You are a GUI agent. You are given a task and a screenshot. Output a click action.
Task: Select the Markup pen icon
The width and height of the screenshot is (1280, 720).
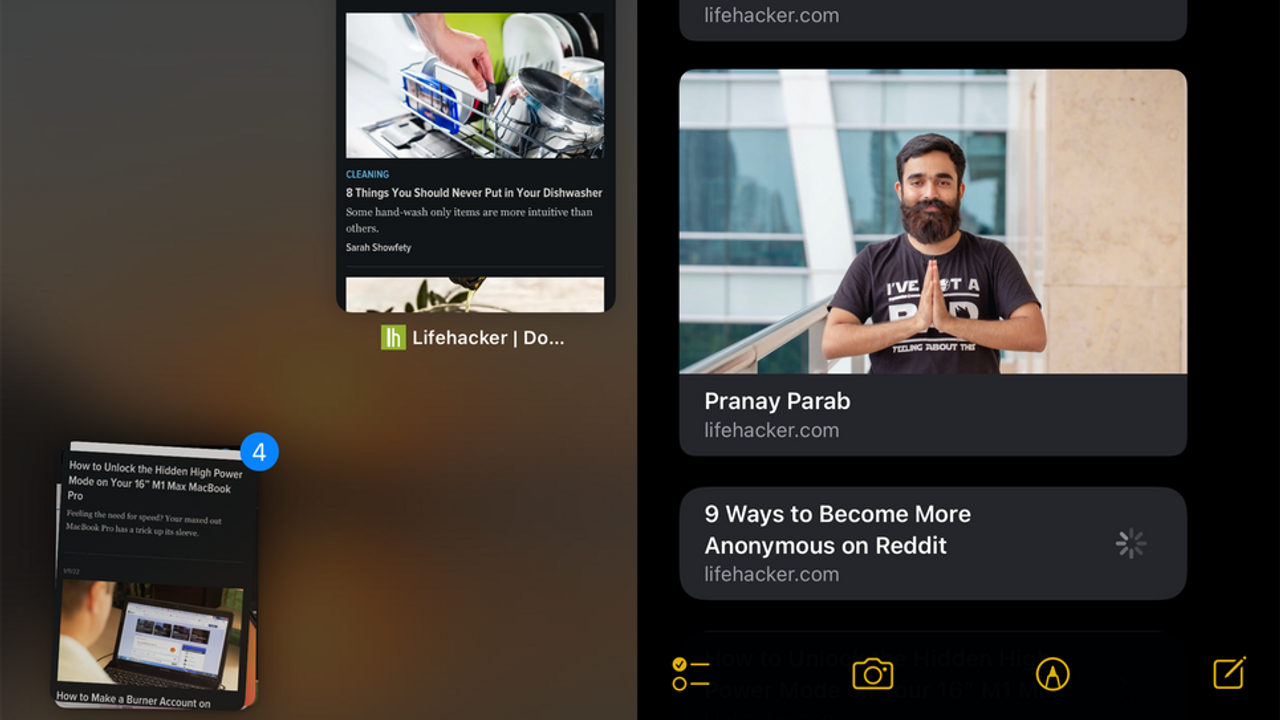(1052, 674)
